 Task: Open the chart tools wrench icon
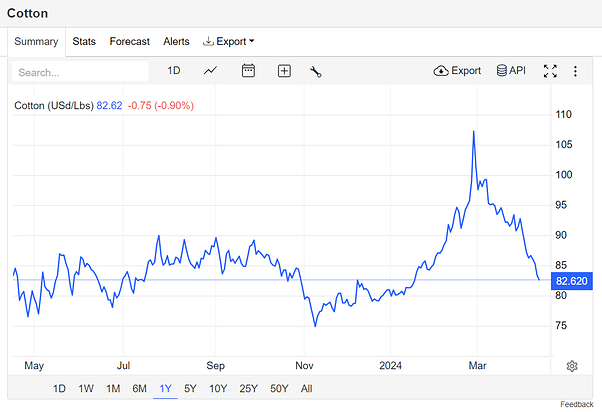pyautogui.click(x=316, y=71)
